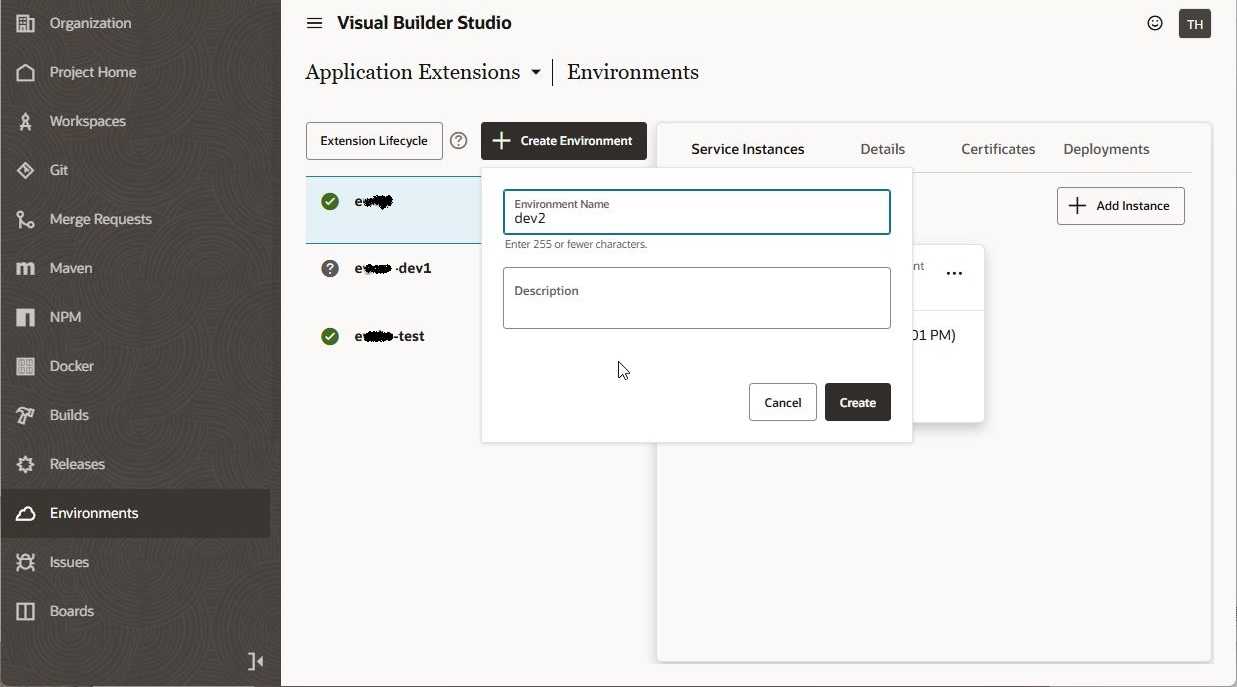Click the Add Instance button
The height and width of the screenshot is (687, 1237).
[x=1120, y=206]
